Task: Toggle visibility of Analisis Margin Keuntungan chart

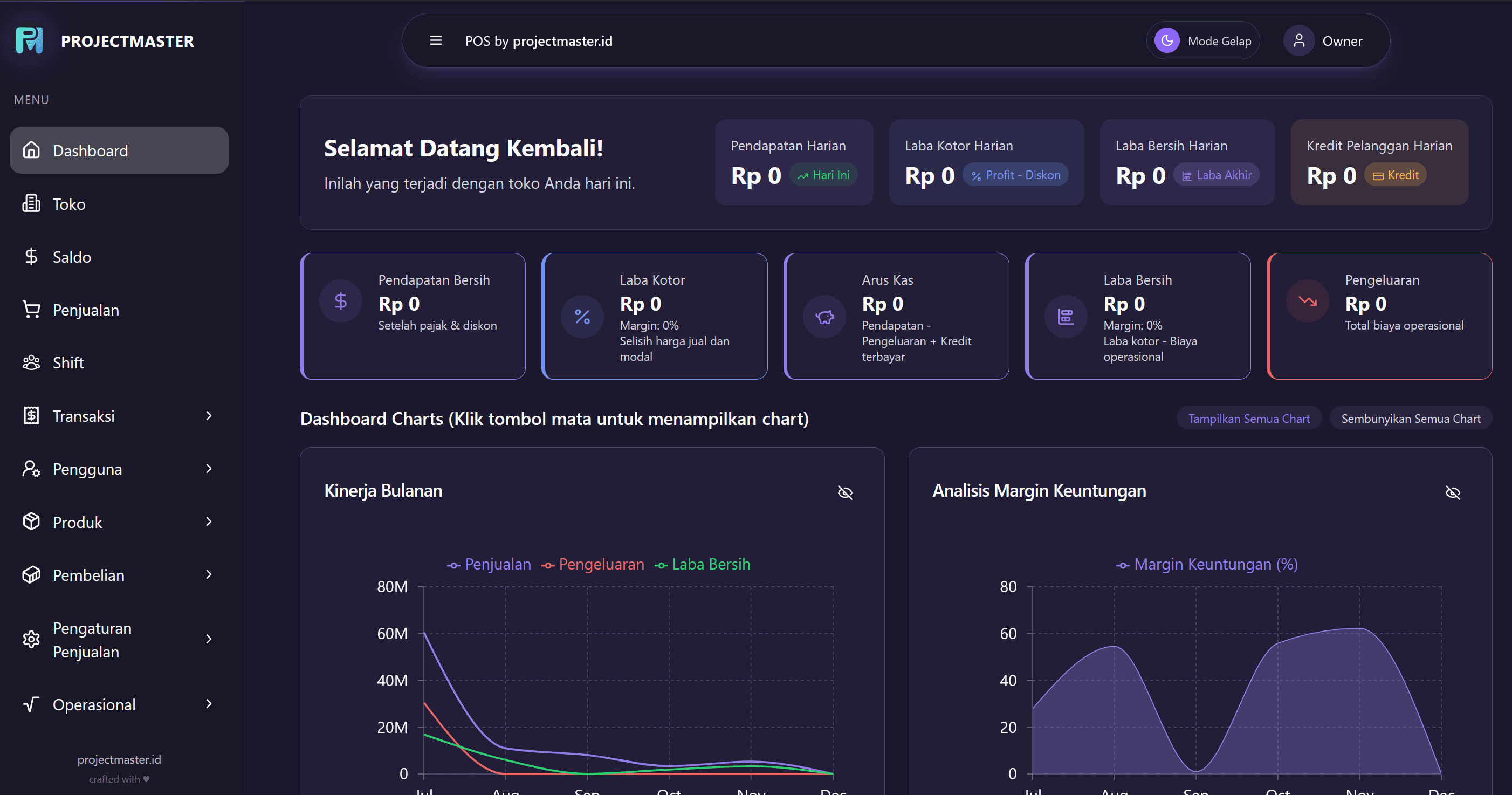Action: click(1453, 492)
